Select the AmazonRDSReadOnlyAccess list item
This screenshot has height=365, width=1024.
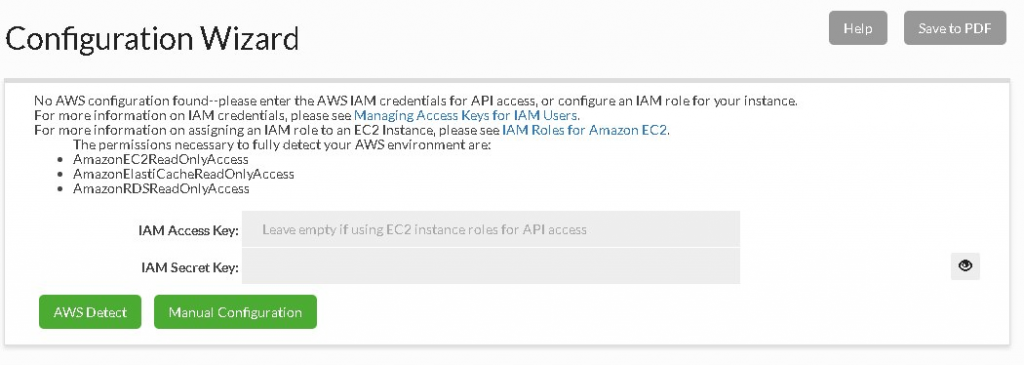pyautogui.click(x=161, y=189)
